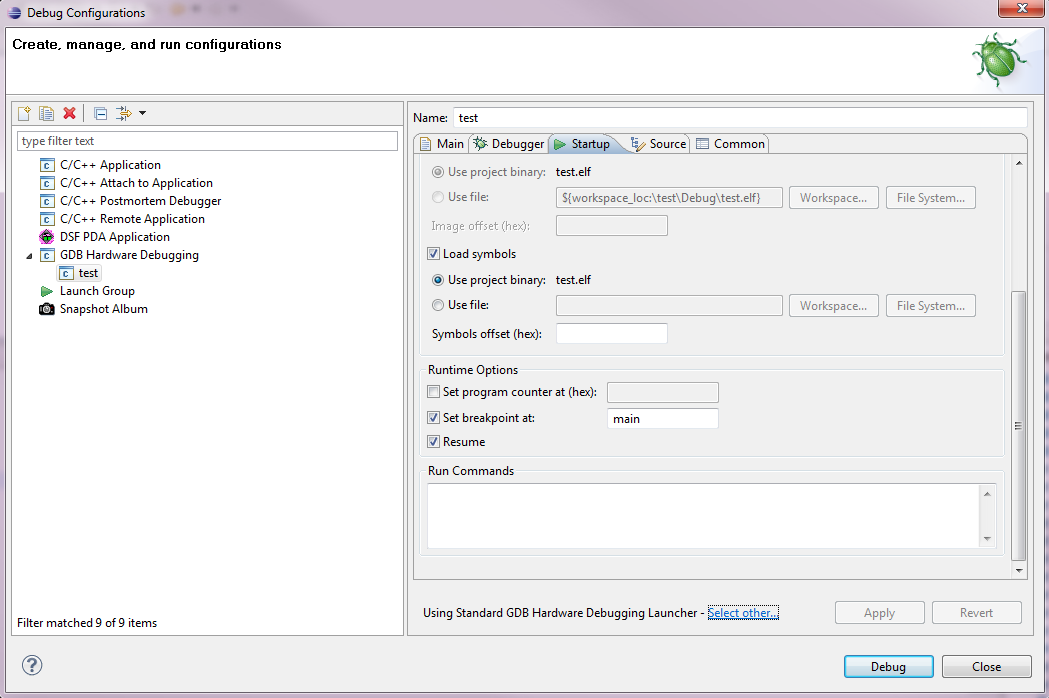Click the Collapse All toolbar icon

coord(100,114)
